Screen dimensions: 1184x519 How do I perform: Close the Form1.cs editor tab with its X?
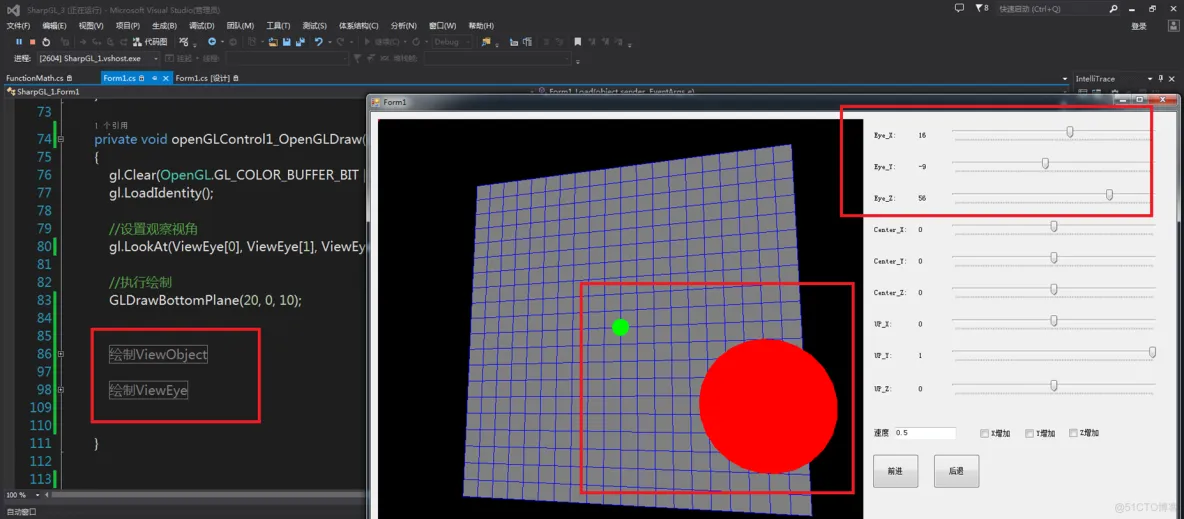coord(165,78)
